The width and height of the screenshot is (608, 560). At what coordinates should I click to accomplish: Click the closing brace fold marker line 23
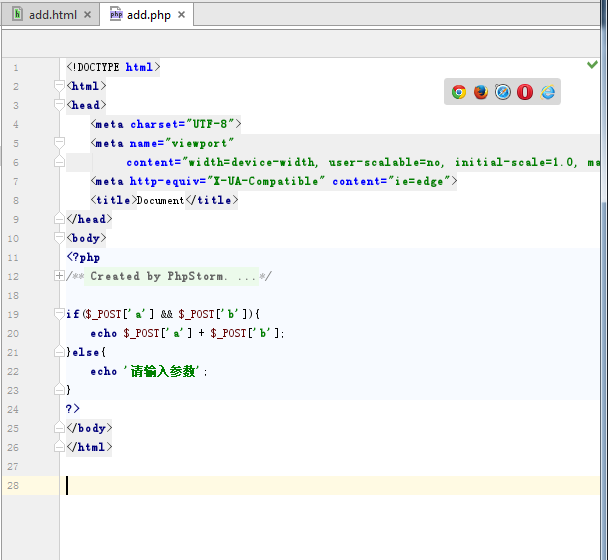(59, 389)
